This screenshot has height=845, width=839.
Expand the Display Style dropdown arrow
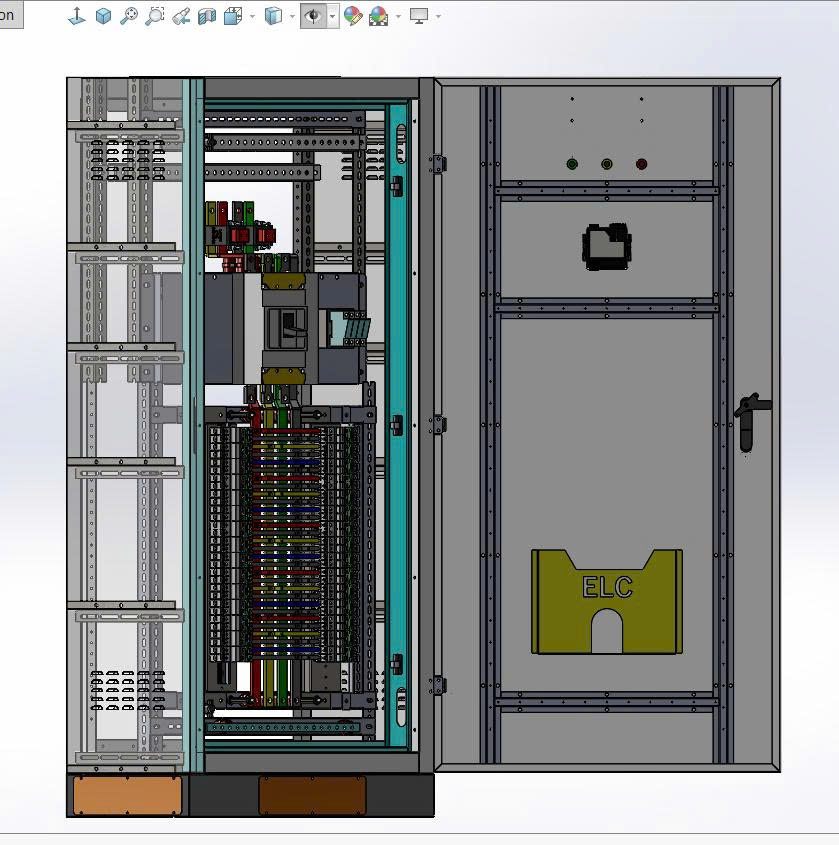(292, 14)
